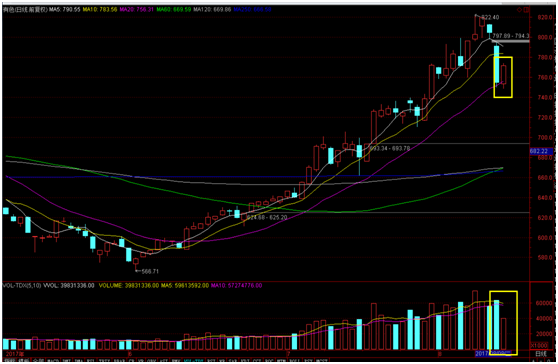Click the volume MA5: 59613592.00 label
558x364 pixels.
[x=185, y=286]
